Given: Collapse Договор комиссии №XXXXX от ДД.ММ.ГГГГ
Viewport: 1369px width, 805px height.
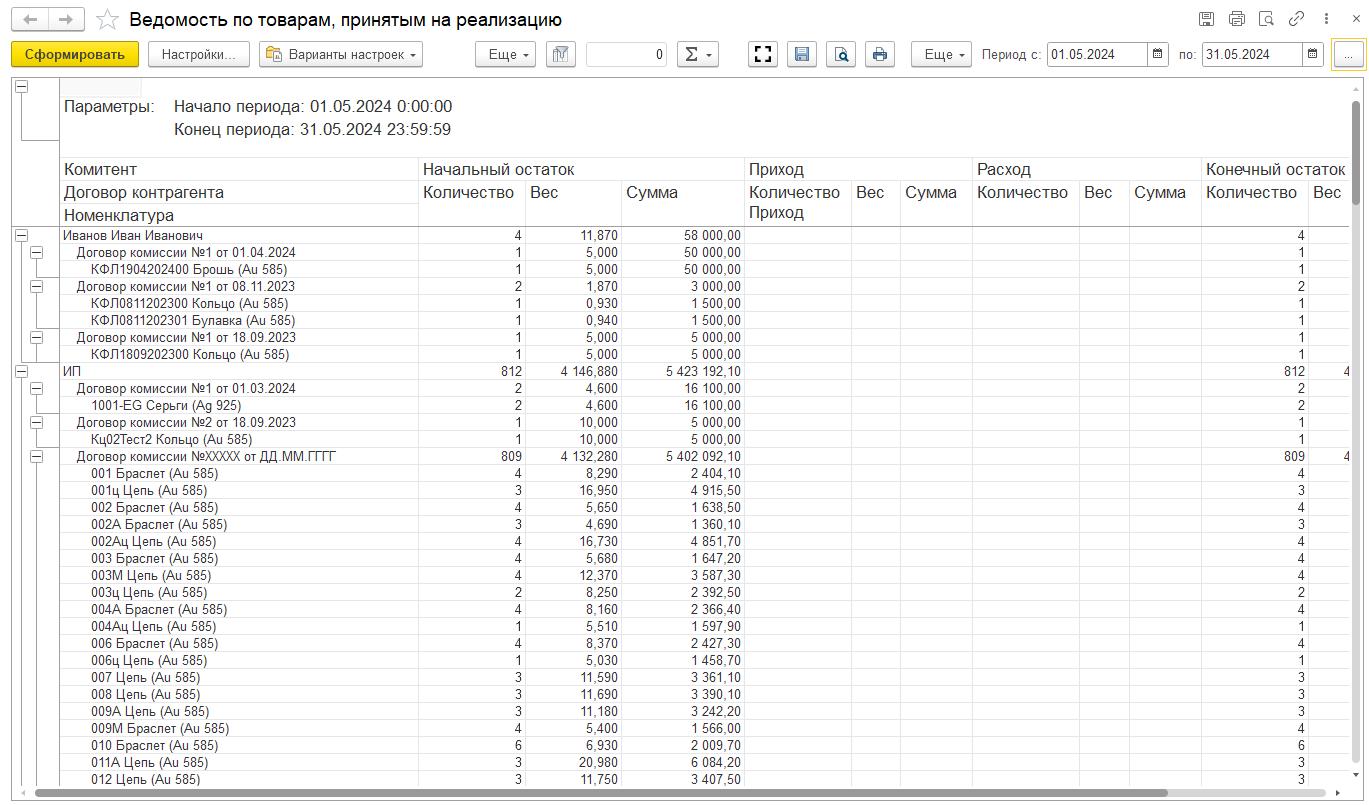Looking at the screenshot, I should click(37, 456).
